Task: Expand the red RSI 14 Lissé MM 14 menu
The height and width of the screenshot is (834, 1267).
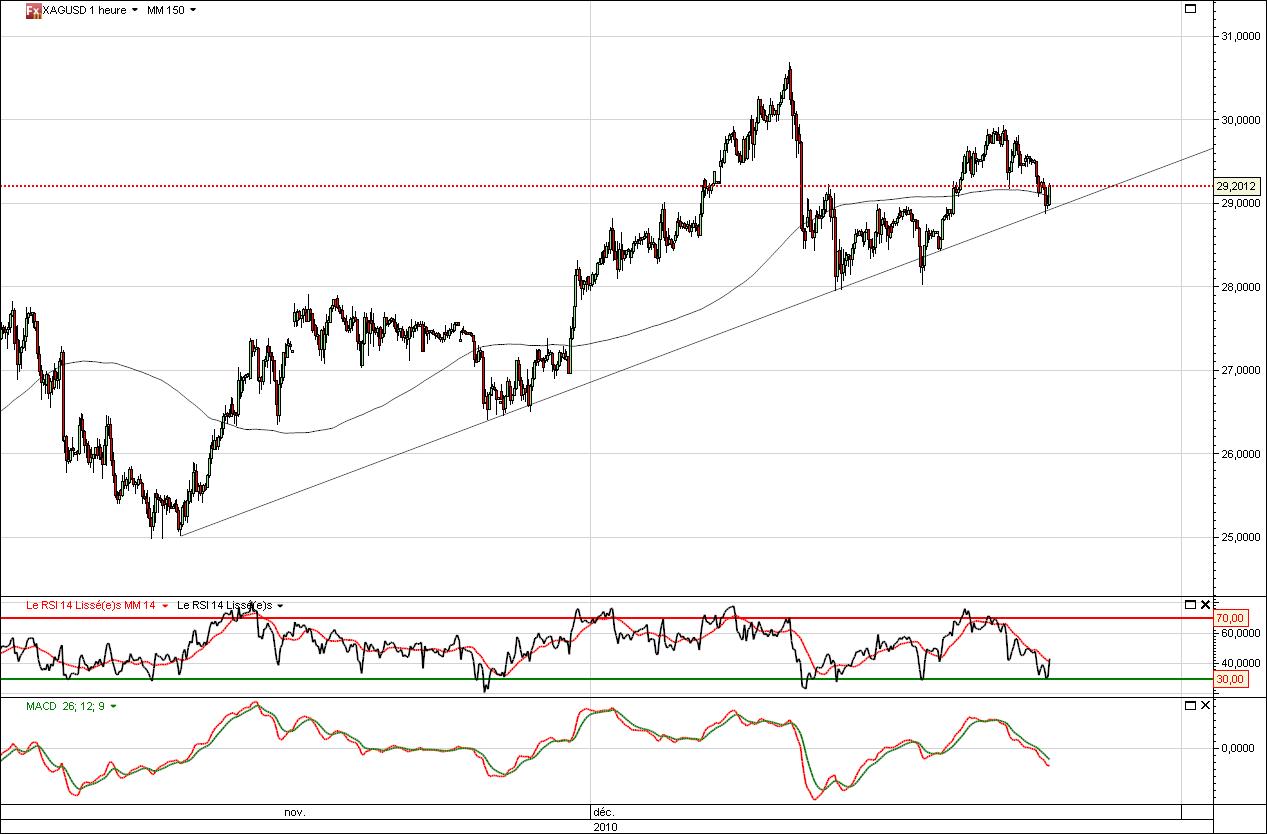Action: 164,606
